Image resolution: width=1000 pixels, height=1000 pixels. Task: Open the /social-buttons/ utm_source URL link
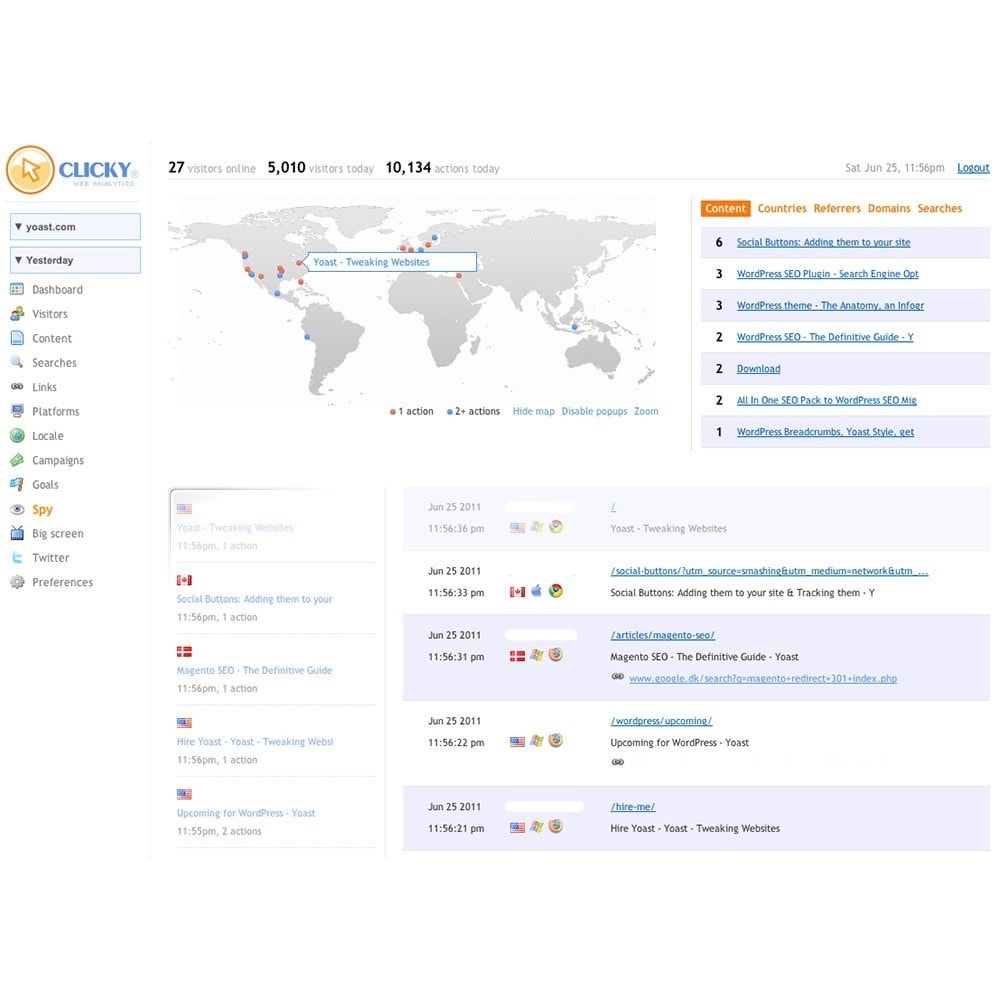tap(769, 571)
